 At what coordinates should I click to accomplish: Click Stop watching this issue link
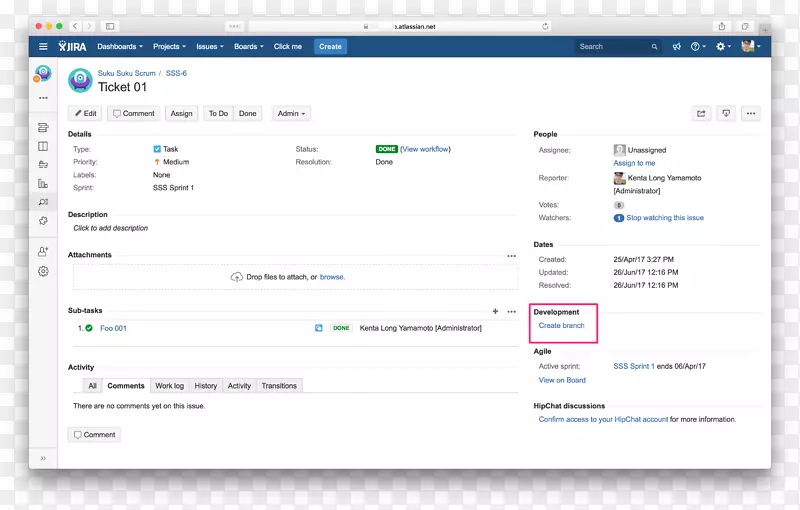coord(665,218)
